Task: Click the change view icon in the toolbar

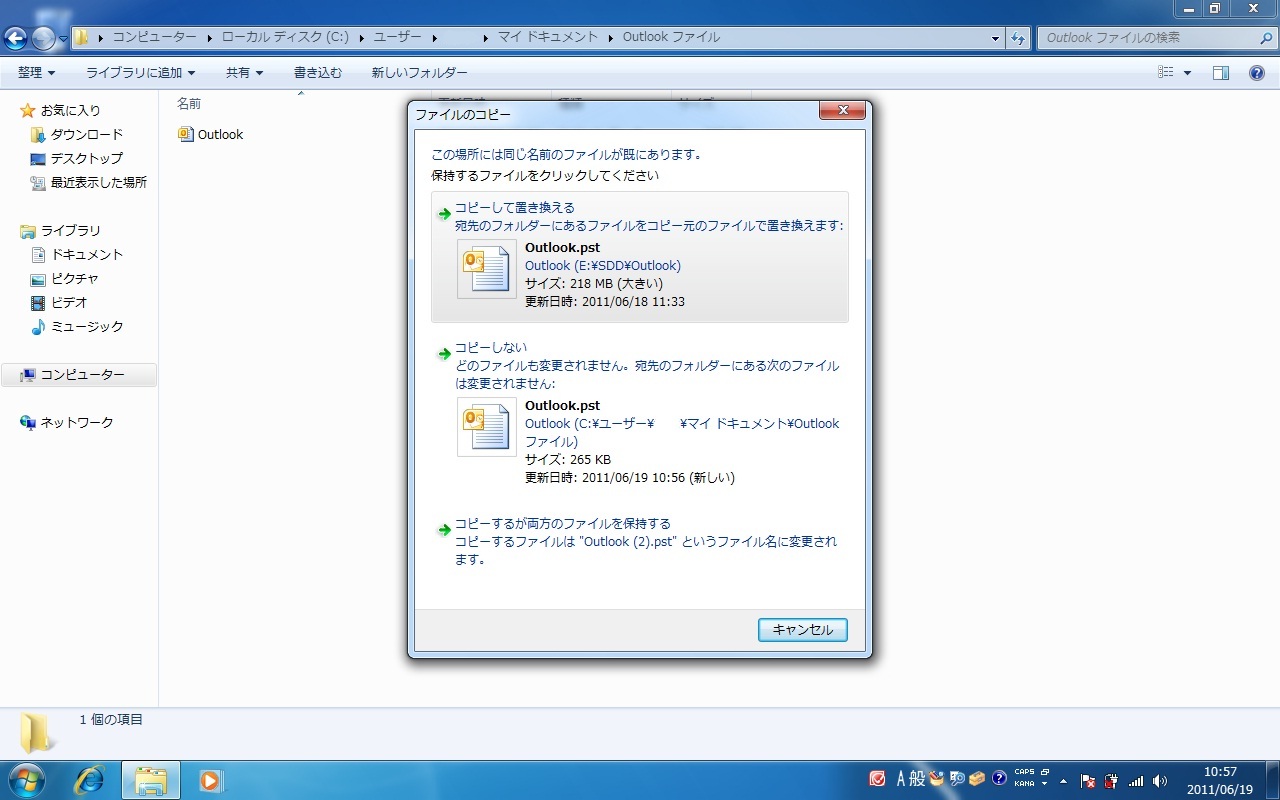Action: tap(1165, 73)
